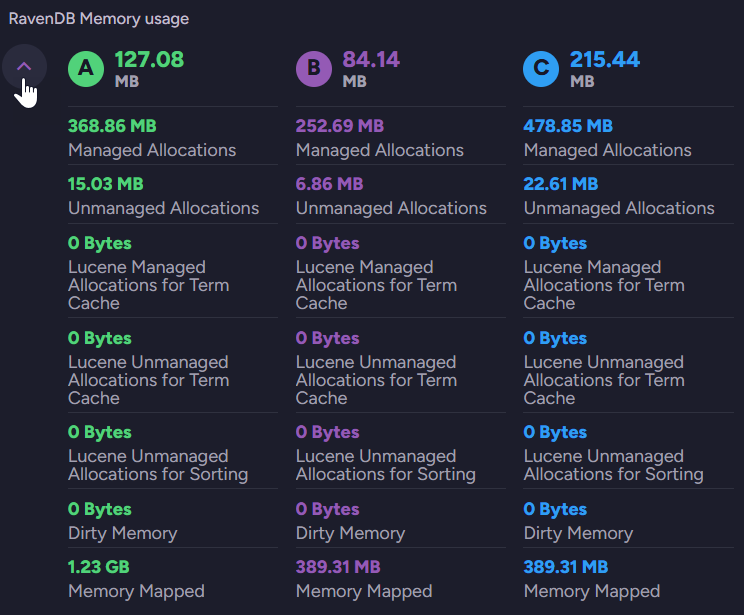Image resolution: width=744 pixels, height=615 pixels.
Task: Click node B's Memory Mapped label
Action: 364,591
